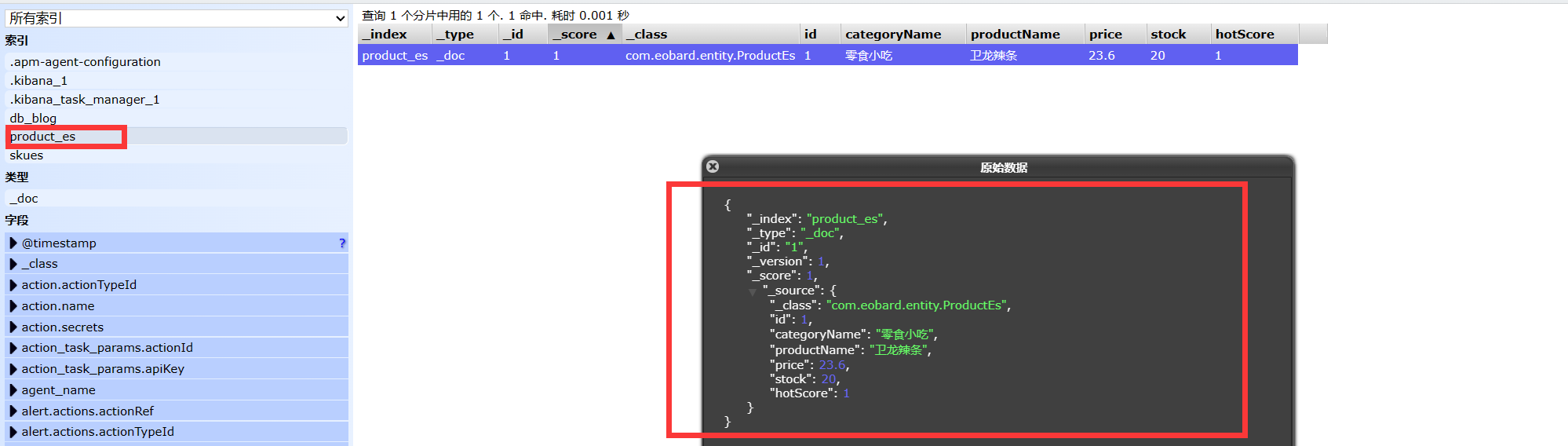This screenshot has width=1568, height=446.
Task: Collapse the _source node in JSON
Action: pyautogui.click(x=753, y=291)
